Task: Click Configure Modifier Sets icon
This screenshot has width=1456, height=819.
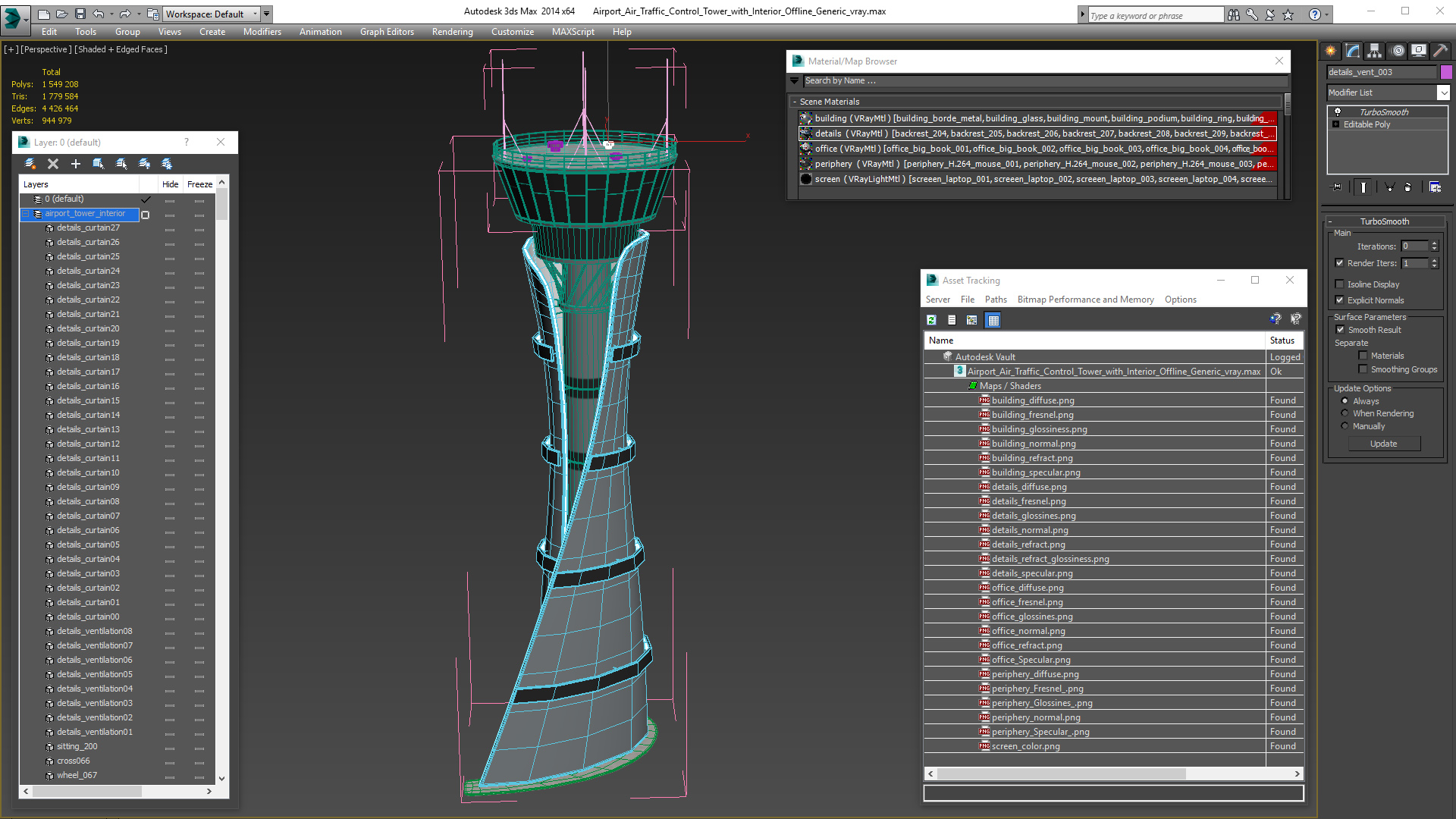Action: point(1435,187)
